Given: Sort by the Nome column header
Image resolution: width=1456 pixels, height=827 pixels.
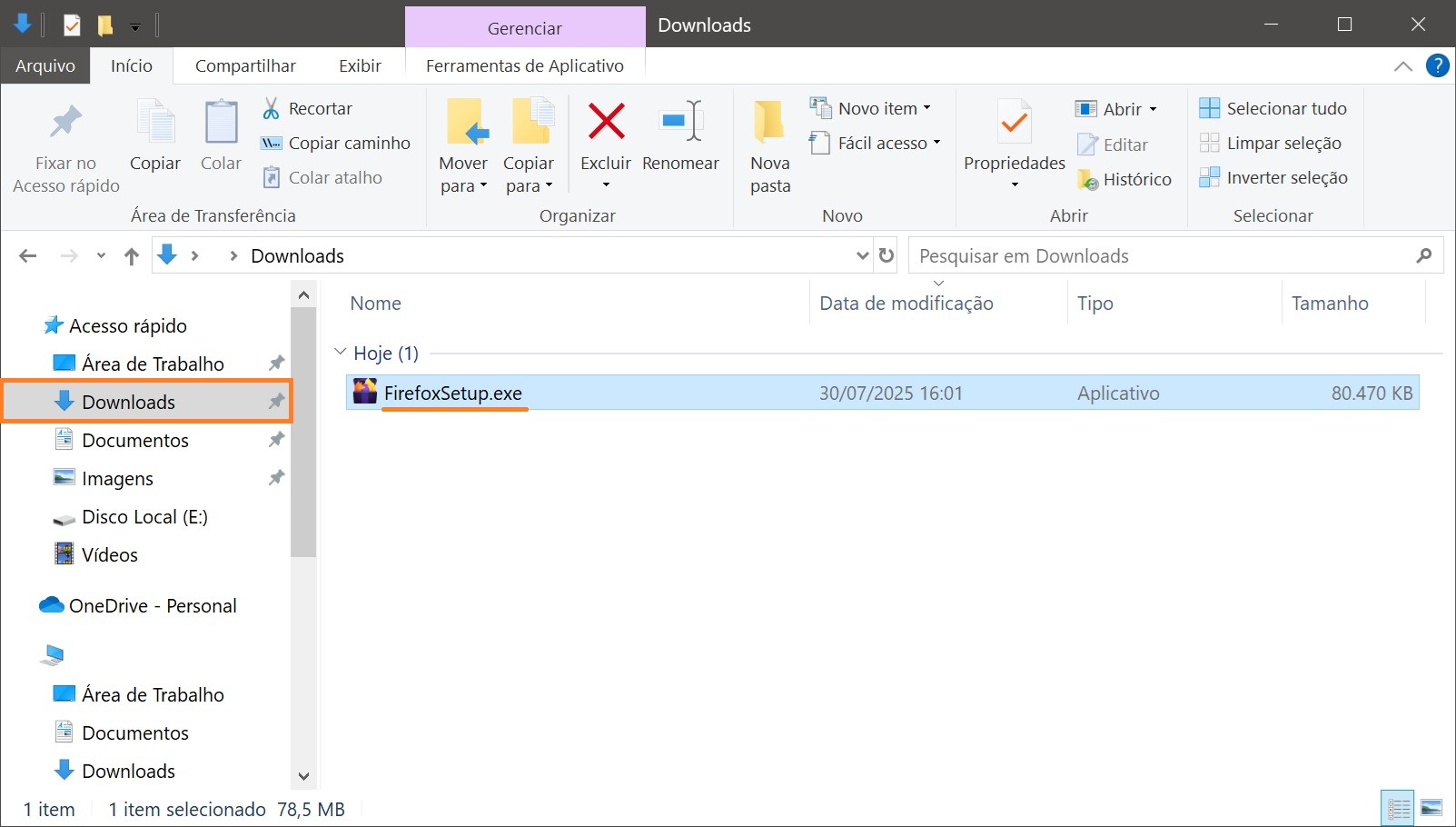Looking at the screenshot, I should point(375,303).
